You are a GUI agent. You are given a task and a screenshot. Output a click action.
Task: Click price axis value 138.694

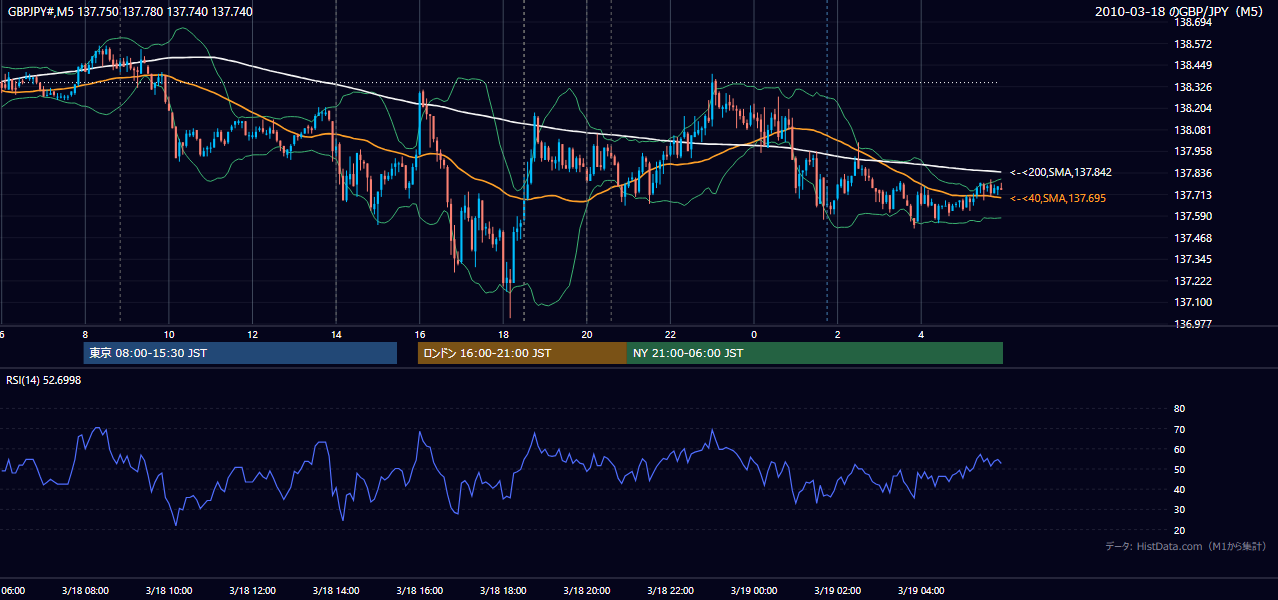(1193, 22)
